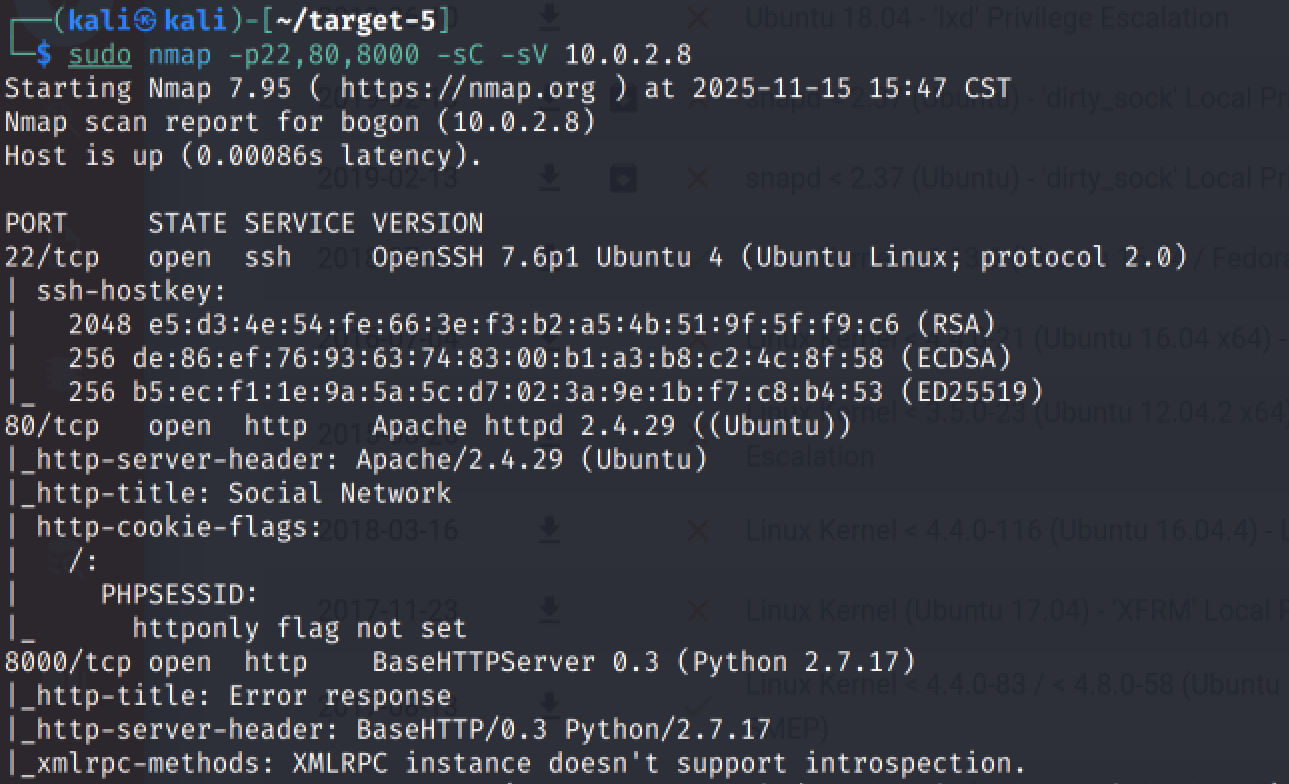
Task: Open 'Linux Kernel < 4.4.0-116 (Ubuntu 16.04.4)' link
Action: point(1017,530)
